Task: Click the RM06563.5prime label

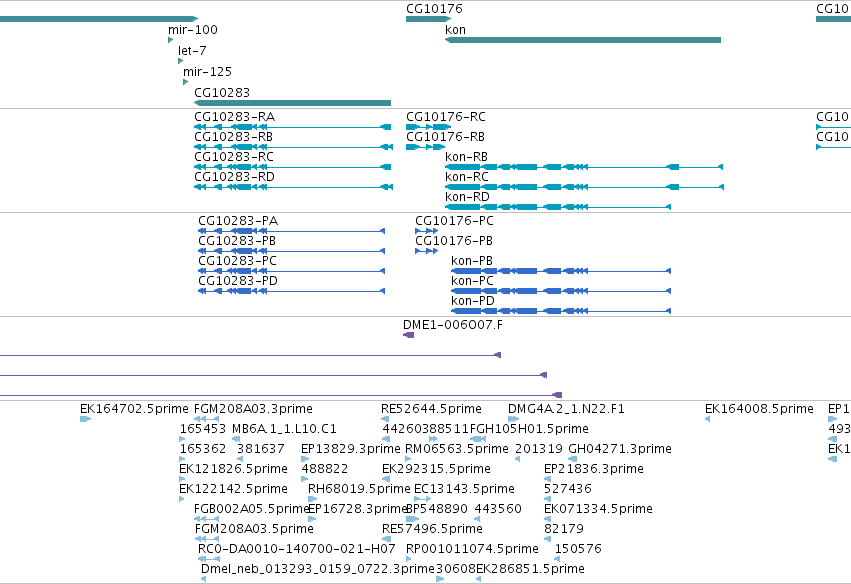Action: pyautogui.click(x=457, y=449)
